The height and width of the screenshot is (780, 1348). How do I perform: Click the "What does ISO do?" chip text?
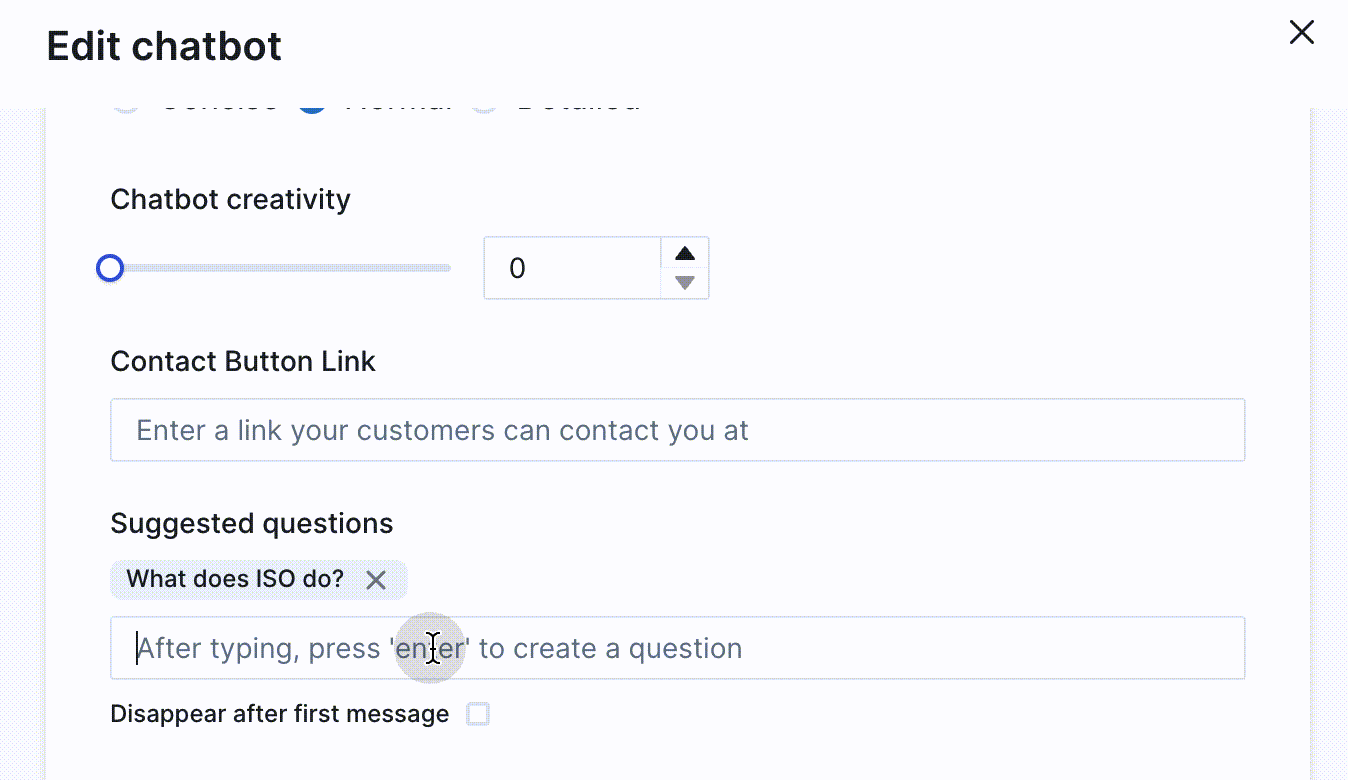(x=235, y=579)
